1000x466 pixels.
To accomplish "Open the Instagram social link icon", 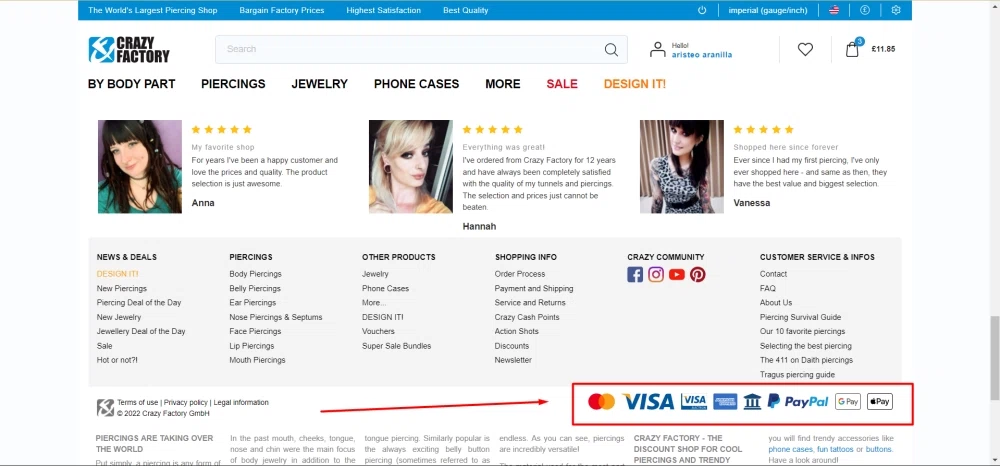I will (x=656, y=275).
